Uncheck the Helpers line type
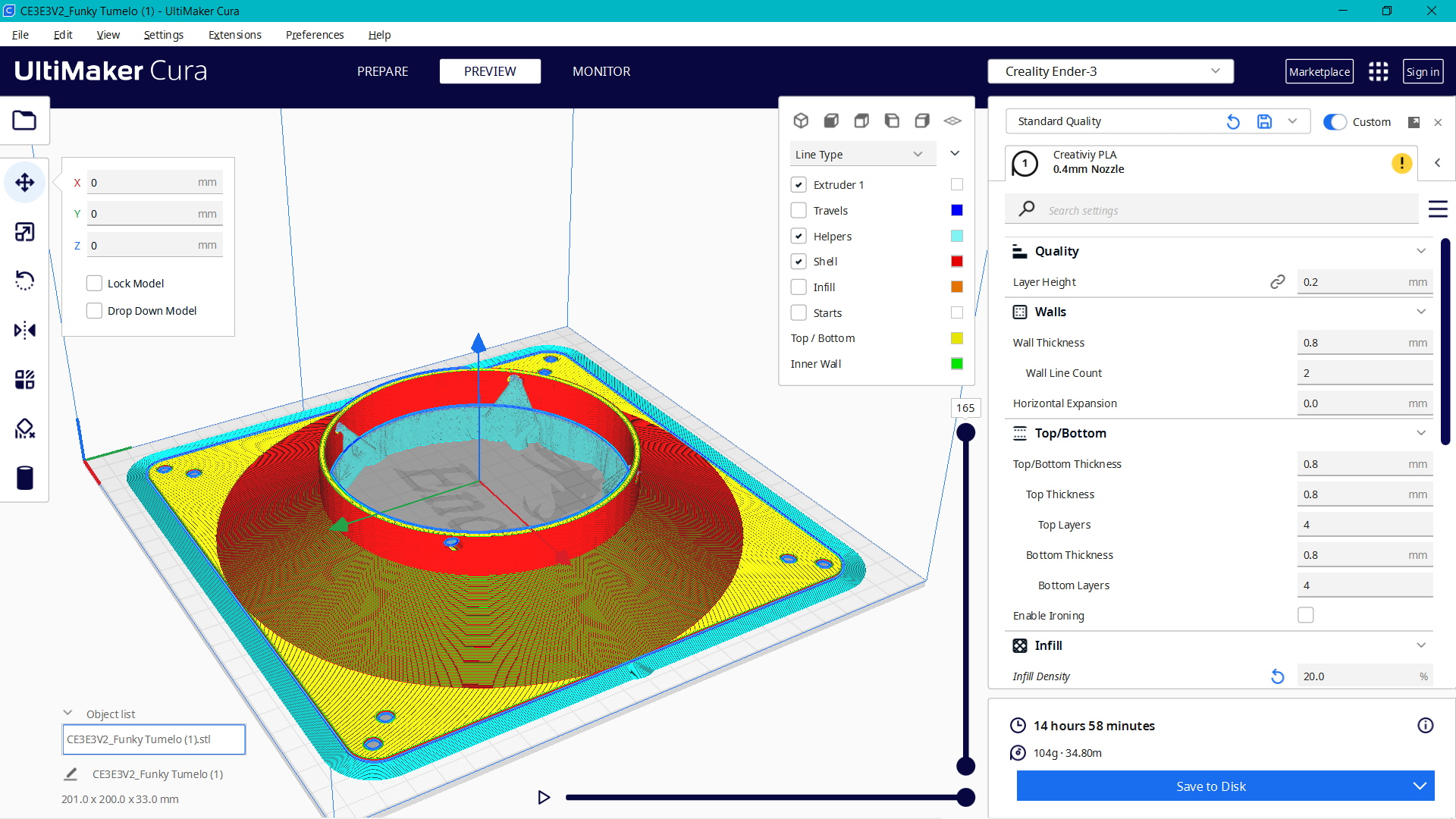1456x819 pixels. (x=799, y=236)
